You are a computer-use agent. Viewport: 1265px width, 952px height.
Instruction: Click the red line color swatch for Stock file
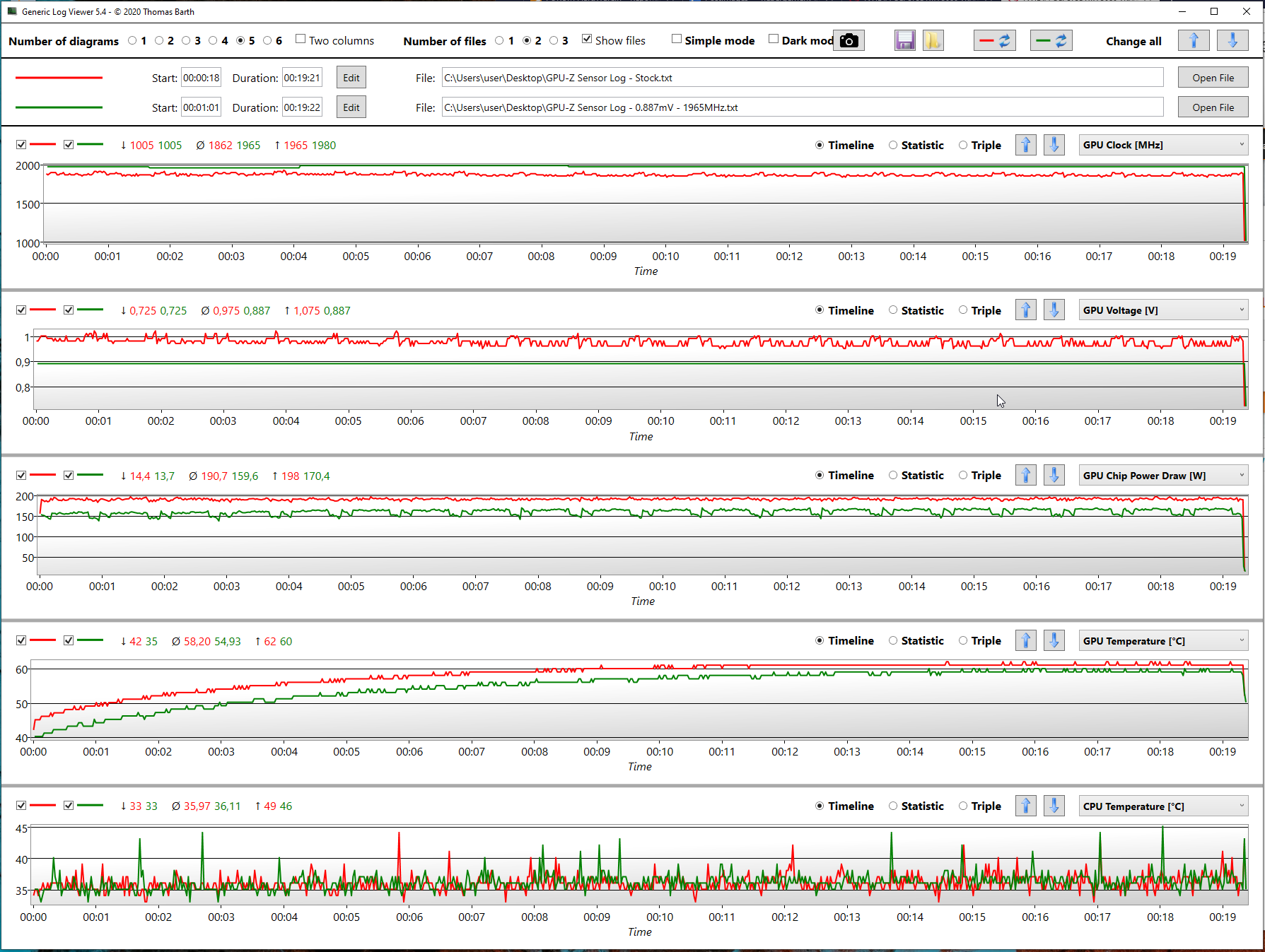59,78
